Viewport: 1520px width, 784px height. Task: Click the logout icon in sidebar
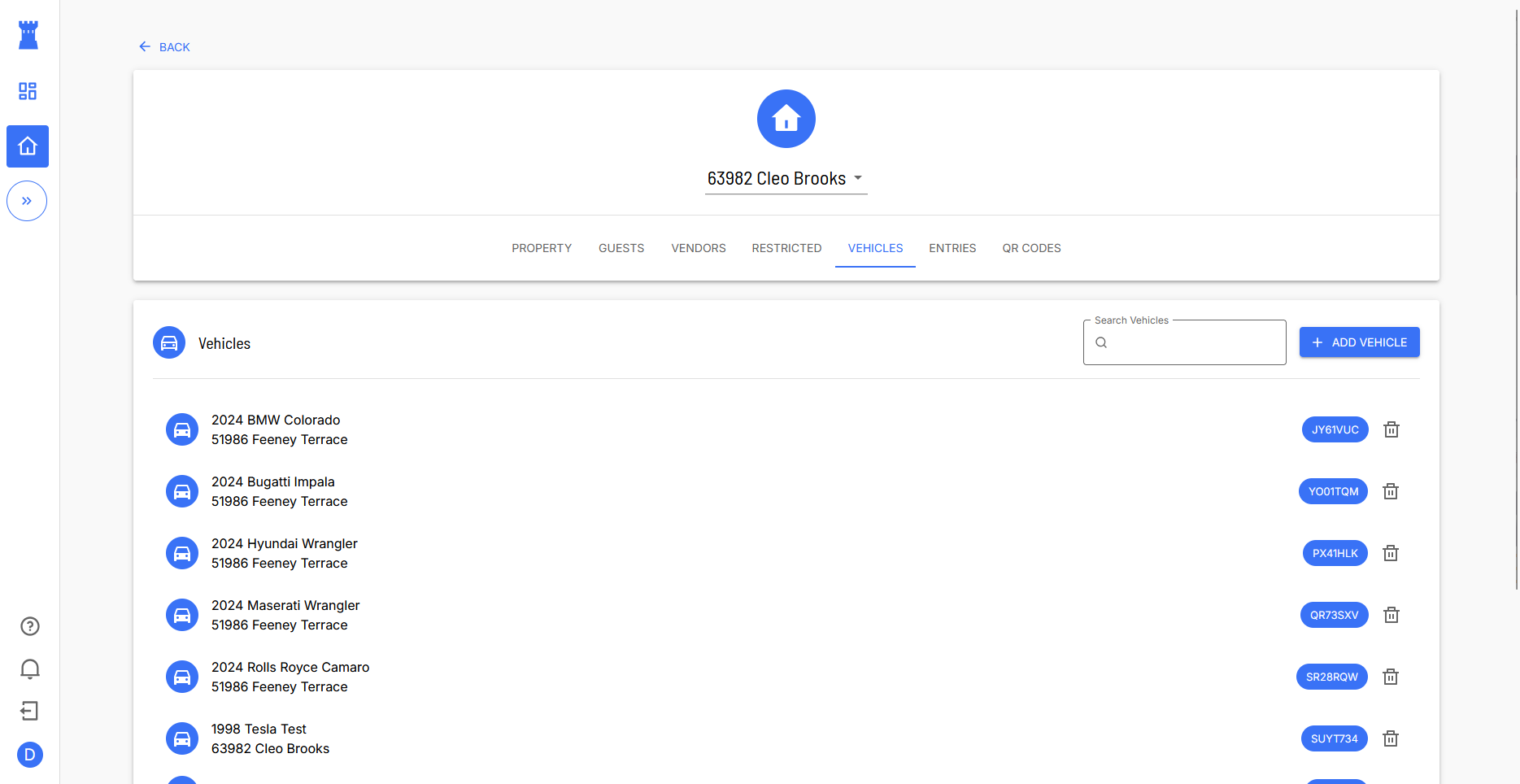[x=30, y=712]
